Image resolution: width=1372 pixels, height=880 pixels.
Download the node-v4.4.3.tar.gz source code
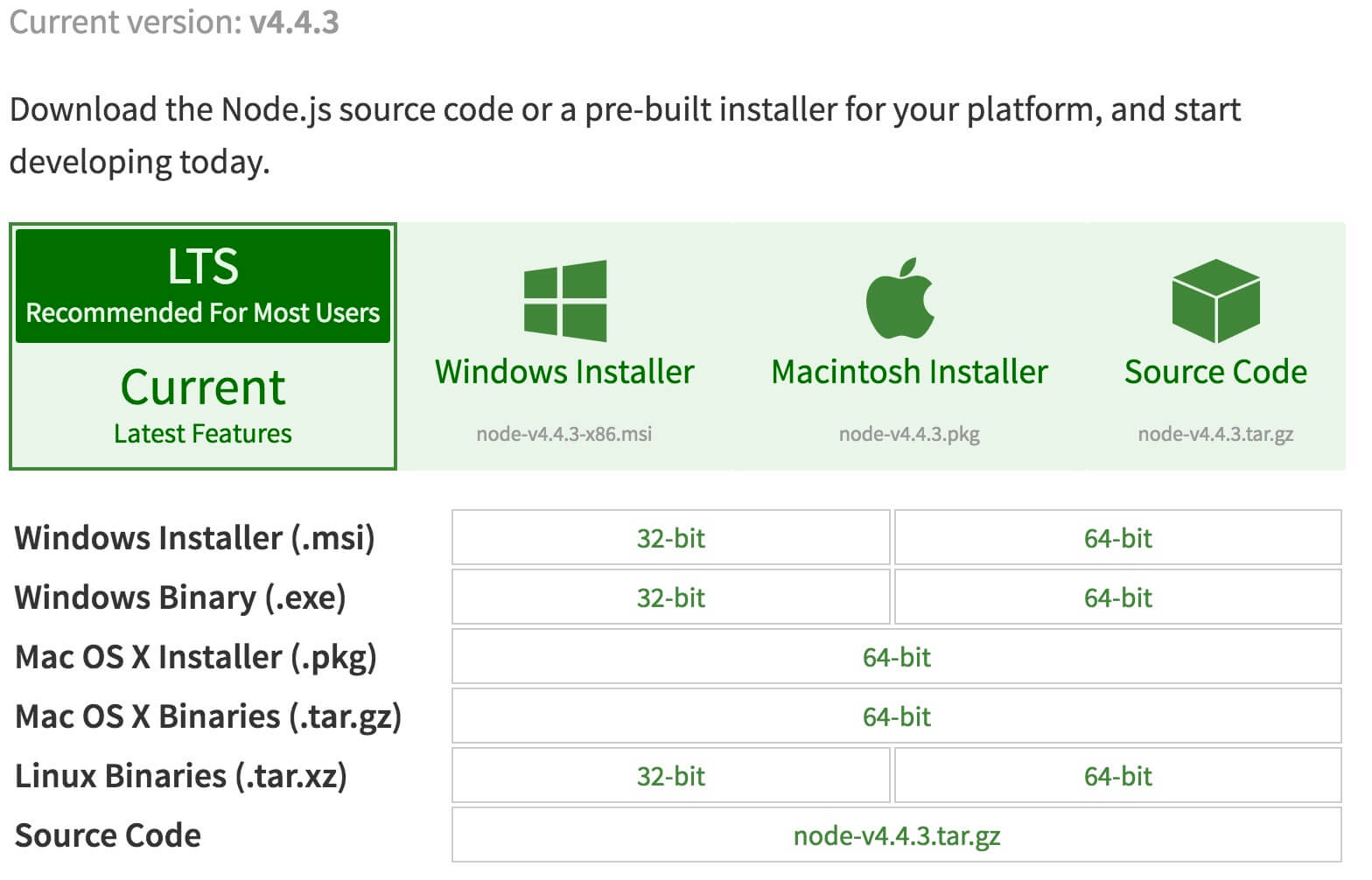point(895,835)
